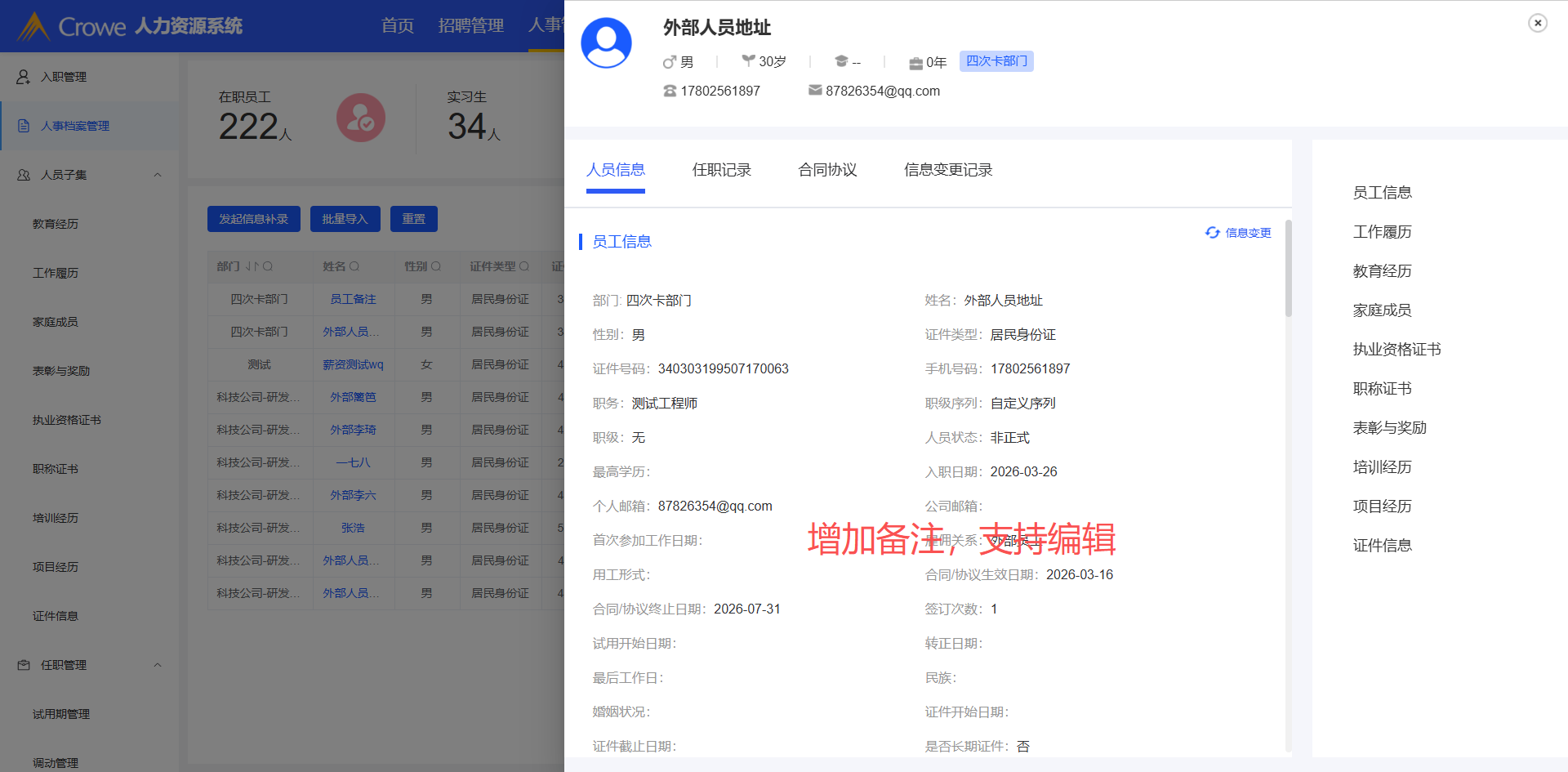Click the 信息变更 refresh icon
This screenshot has width=1568, height=772.
pyautogui.click(x=1213, y=233)
